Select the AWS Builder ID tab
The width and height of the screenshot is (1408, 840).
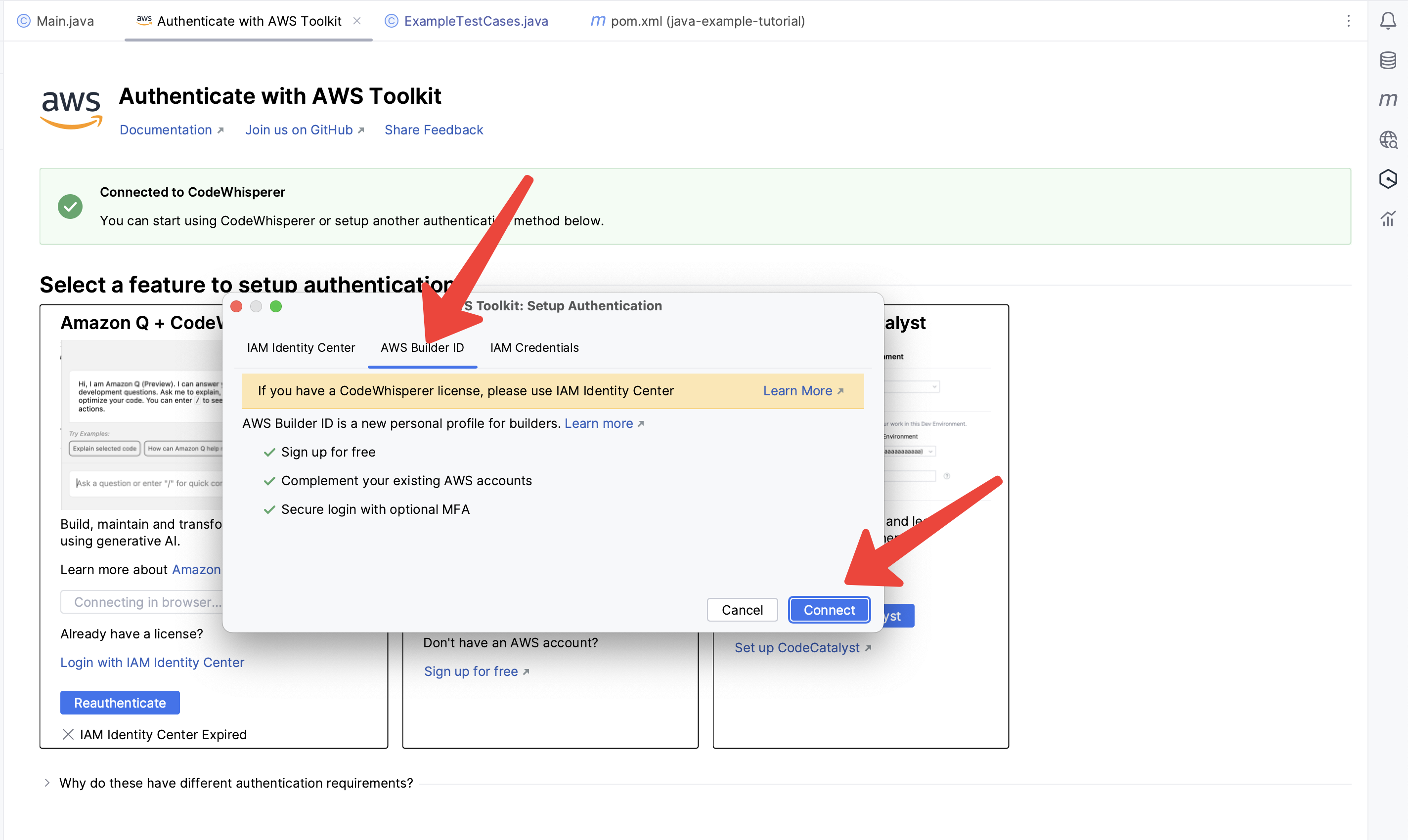tap(422, 347)
